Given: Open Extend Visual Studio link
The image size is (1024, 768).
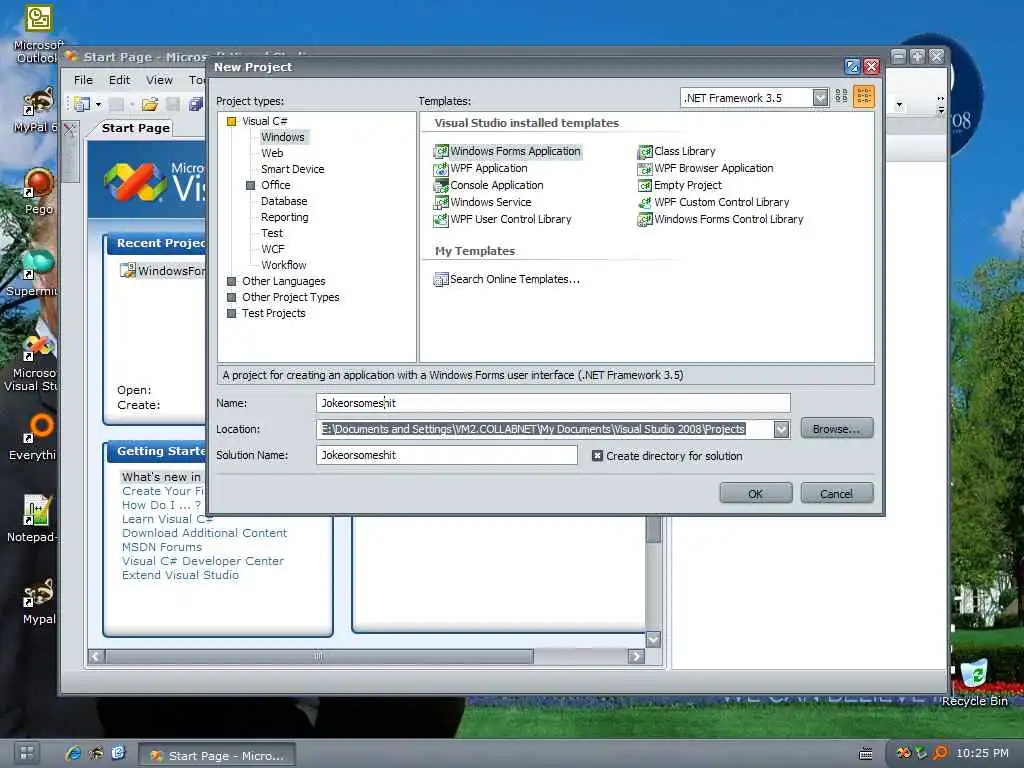Looking at the screenshot, I should [180, 575].
